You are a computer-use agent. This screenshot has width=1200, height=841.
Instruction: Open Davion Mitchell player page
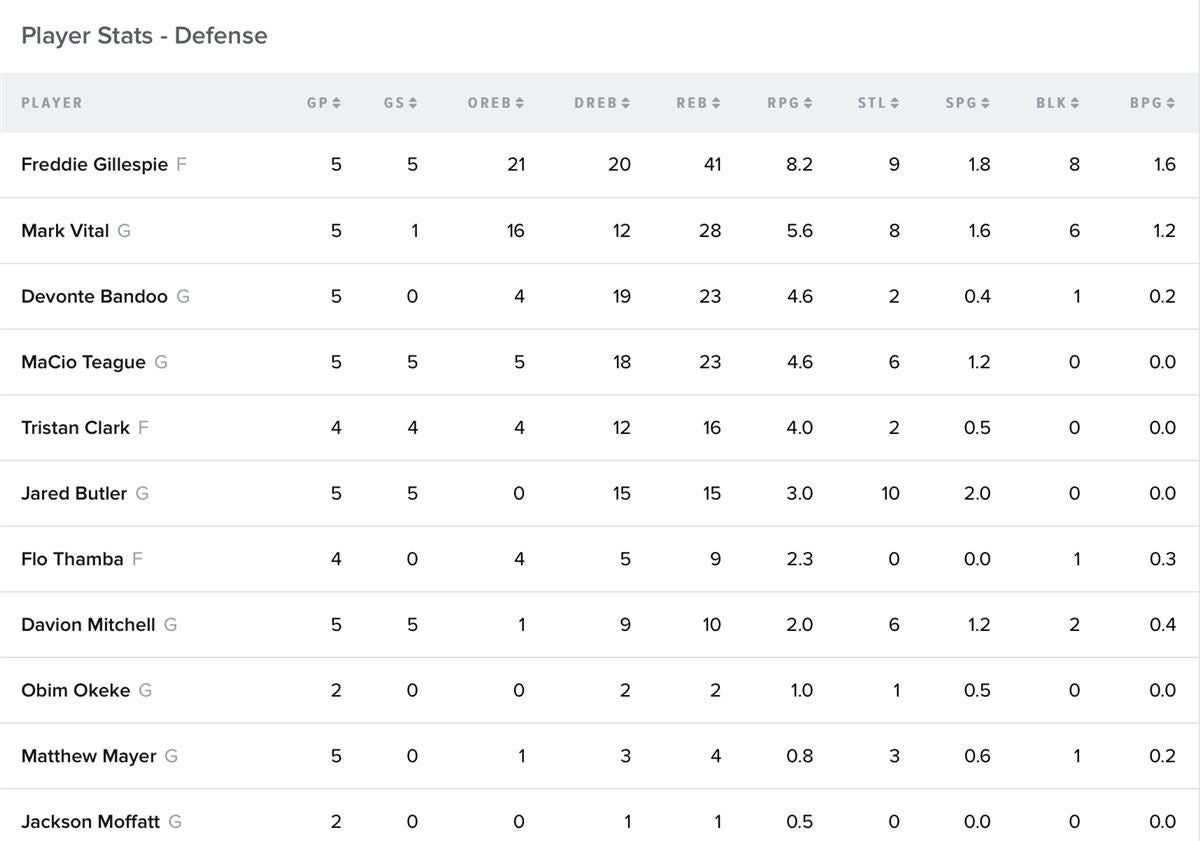point(88,624)
